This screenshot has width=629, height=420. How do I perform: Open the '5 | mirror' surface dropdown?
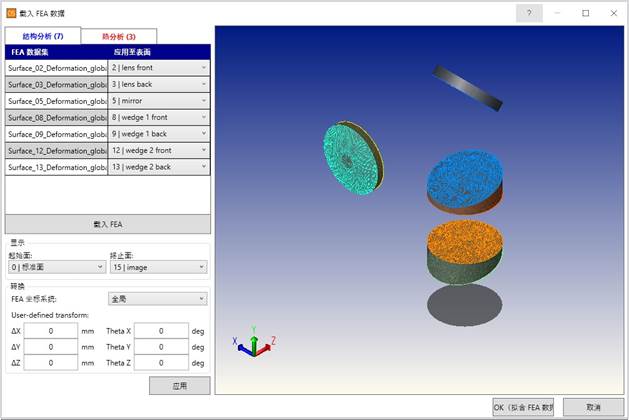click(159, 101)
